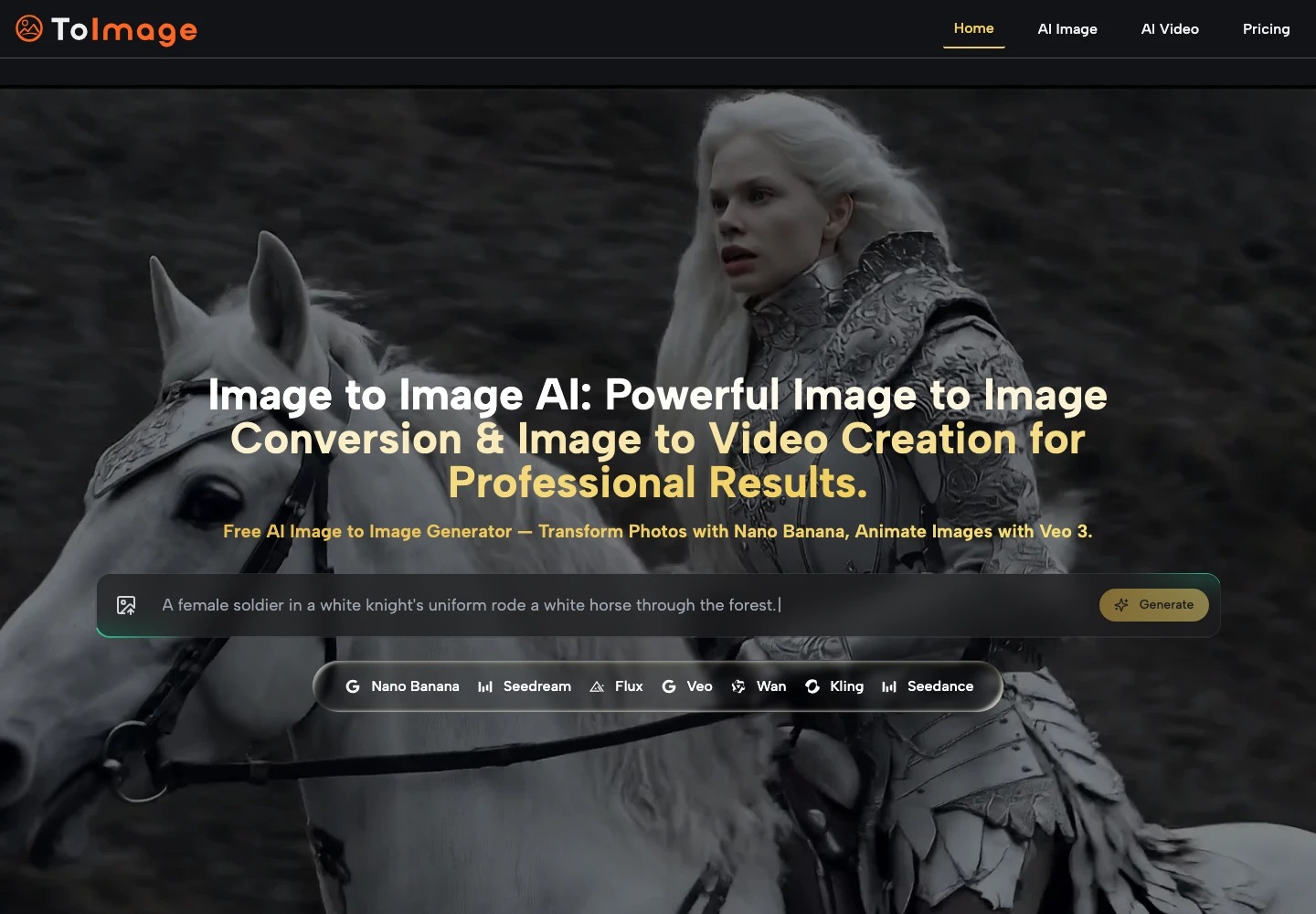Click the Generate button
The height and width of the screenshot is (914, 1316).
pyautogui.click(x=1153, y=605)
